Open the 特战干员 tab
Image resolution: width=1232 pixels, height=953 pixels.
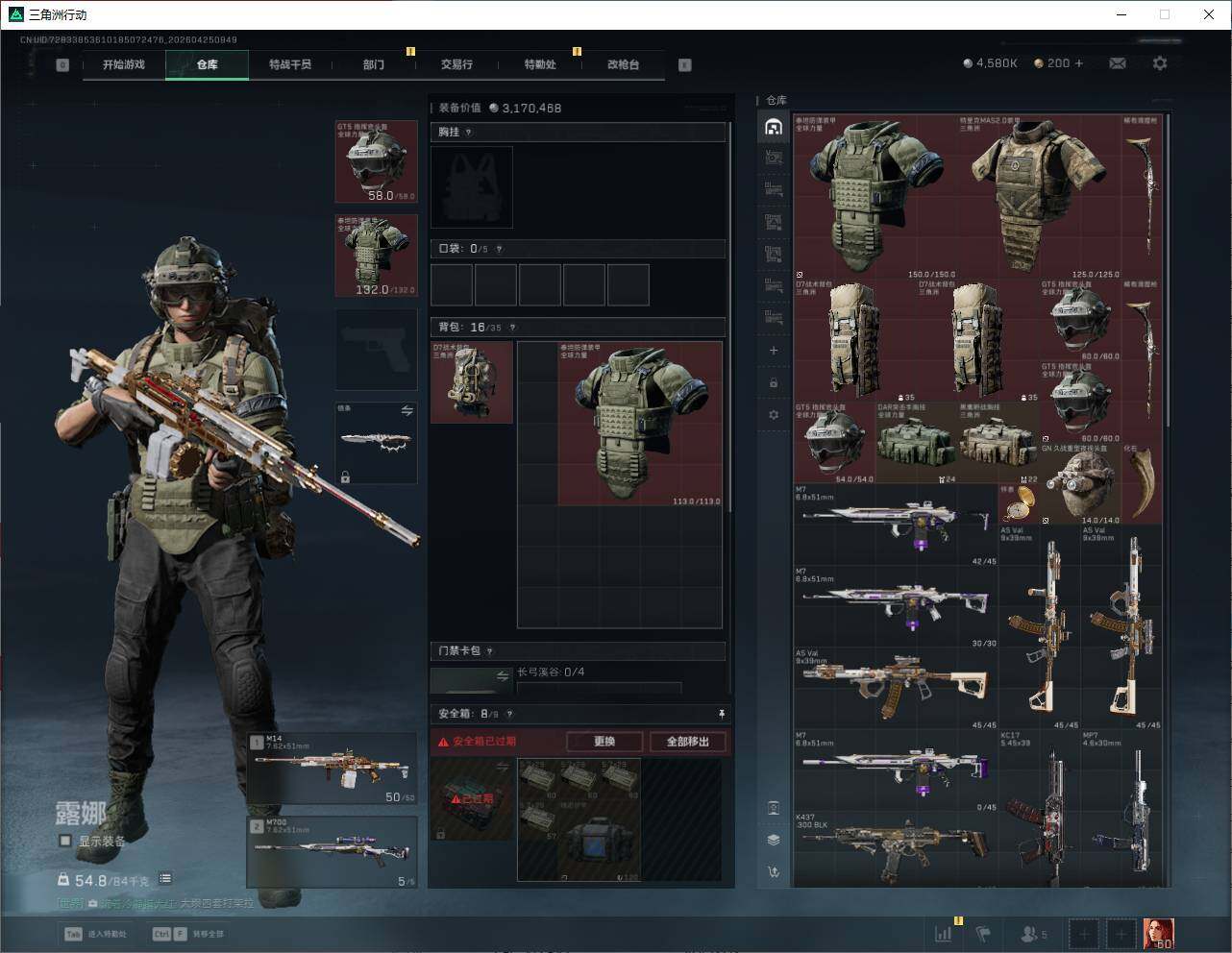290,64
